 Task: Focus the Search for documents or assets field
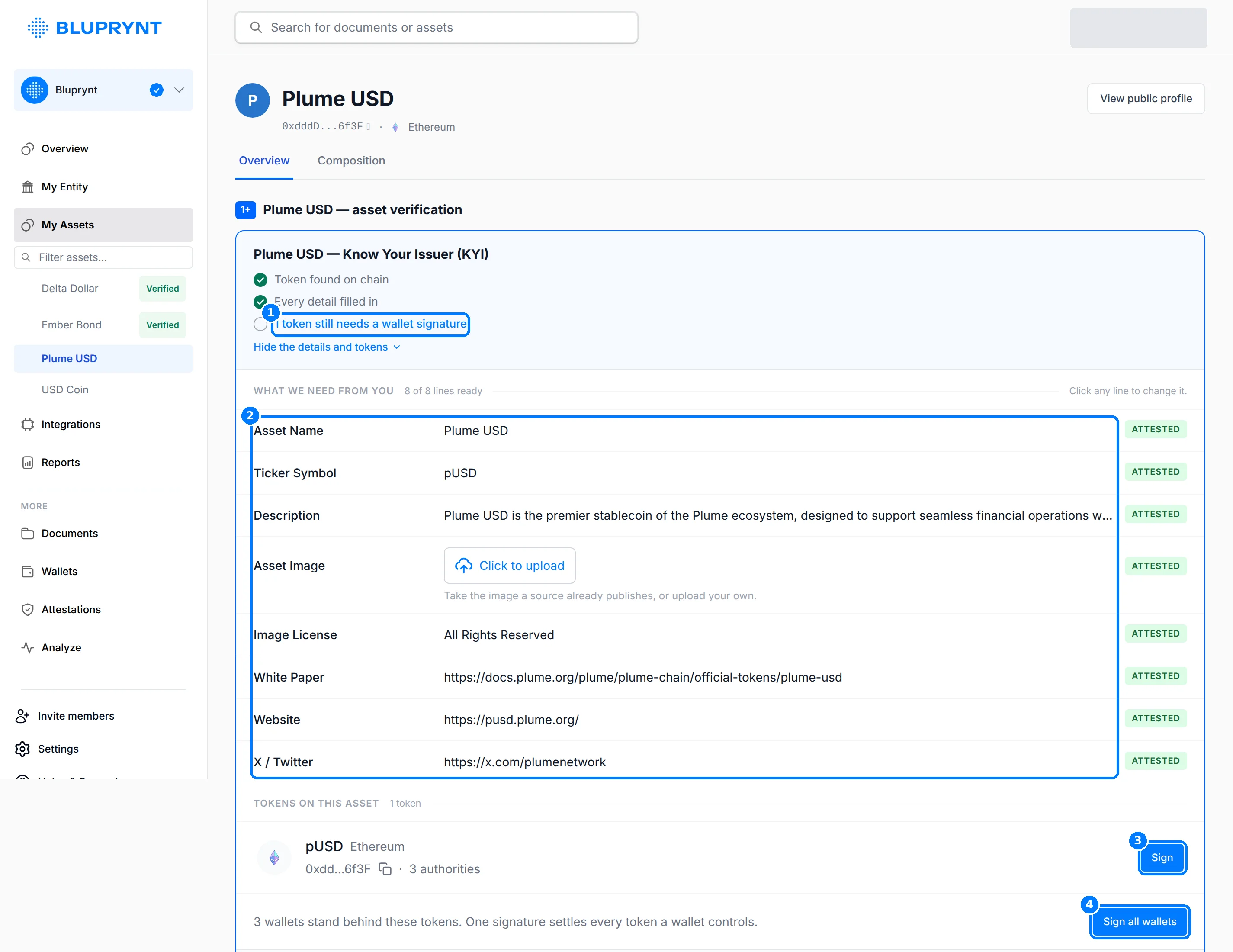(437, 27)
